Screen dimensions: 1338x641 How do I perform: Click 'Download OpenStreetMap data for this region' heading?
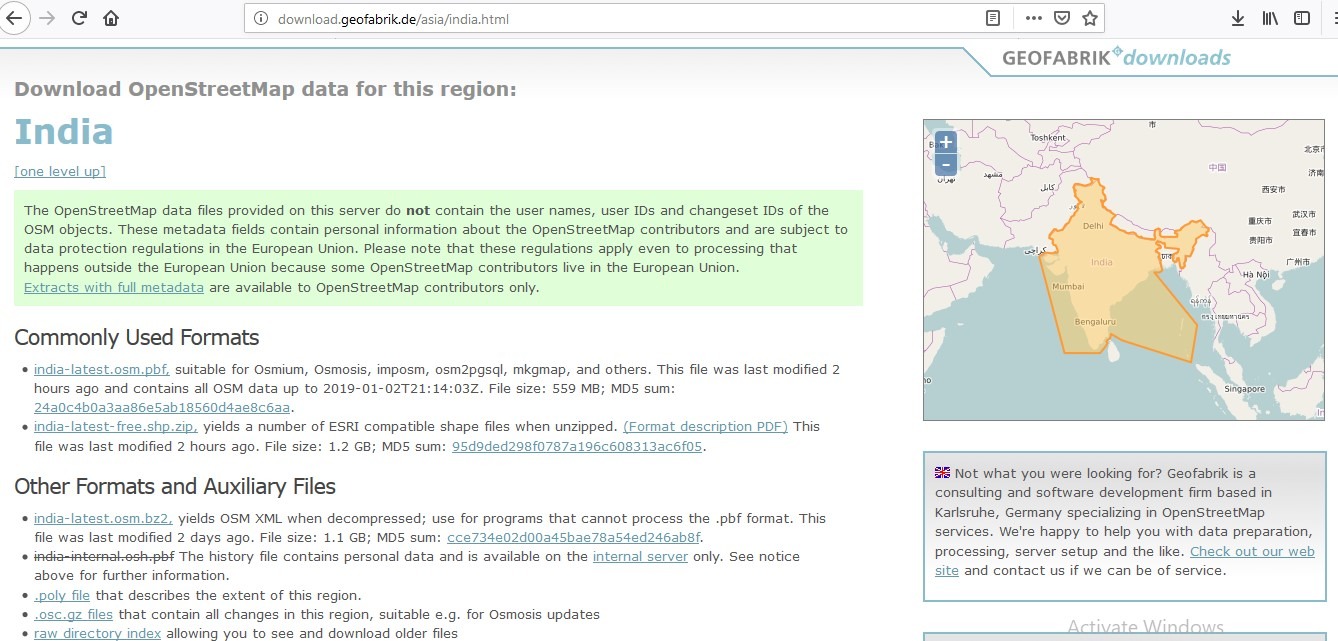[265, 89]
